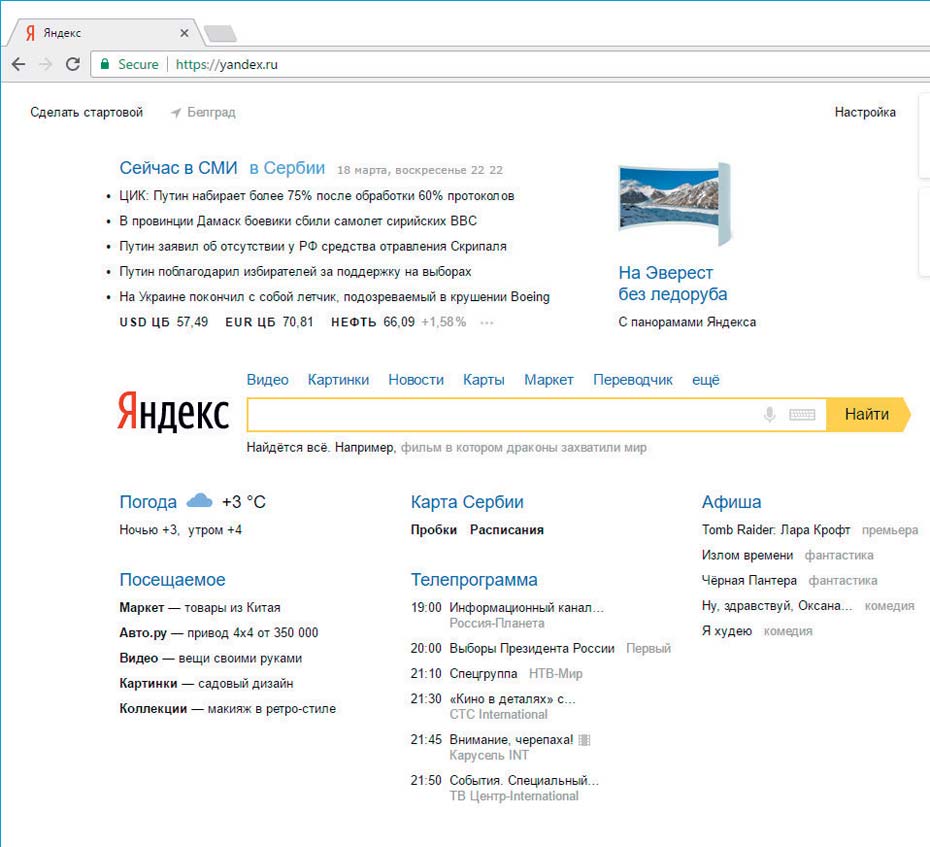Open the Телепрограмма heading

(474, 579)
